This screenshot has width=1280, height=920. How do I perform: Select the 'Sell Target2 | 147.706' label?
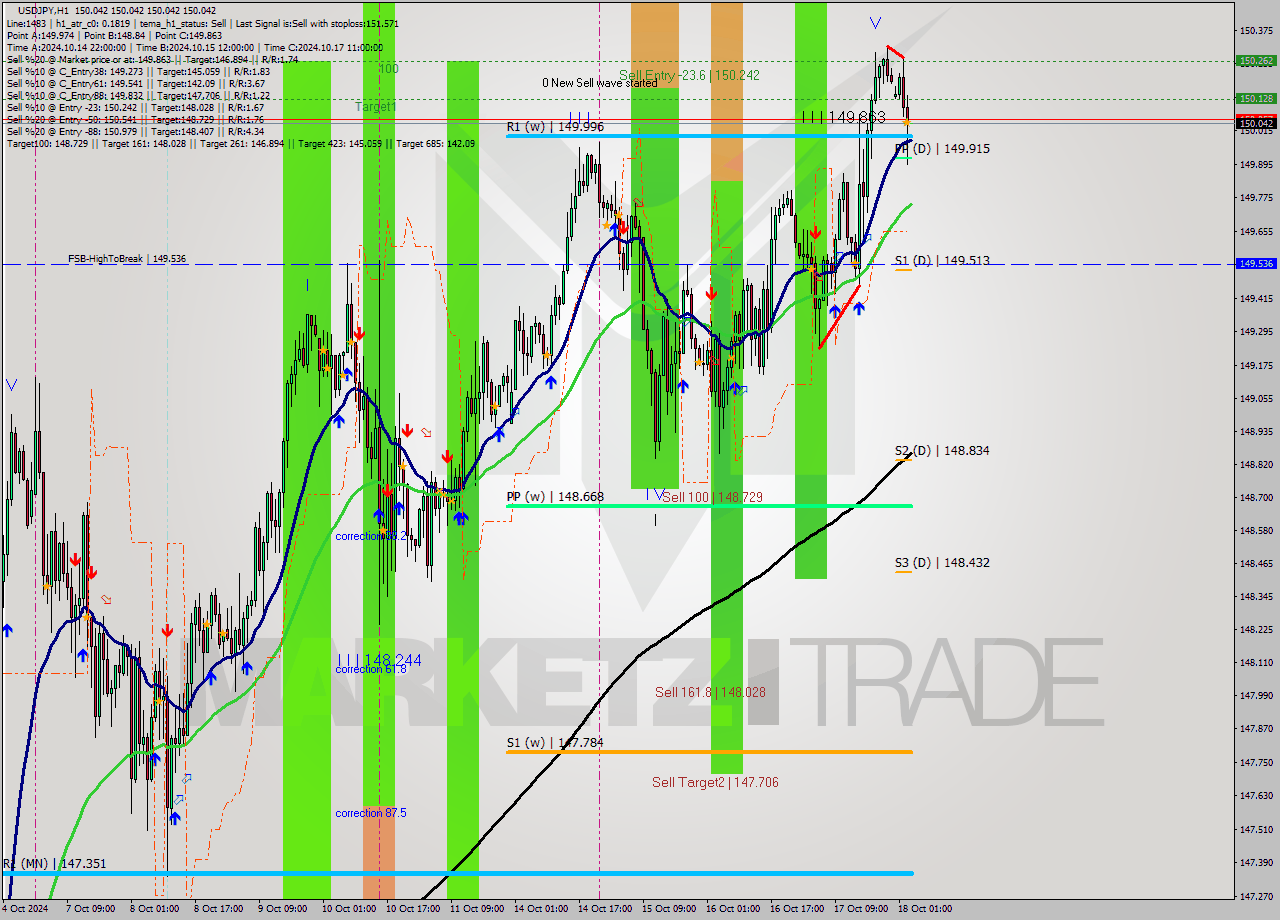pos(715,783)
